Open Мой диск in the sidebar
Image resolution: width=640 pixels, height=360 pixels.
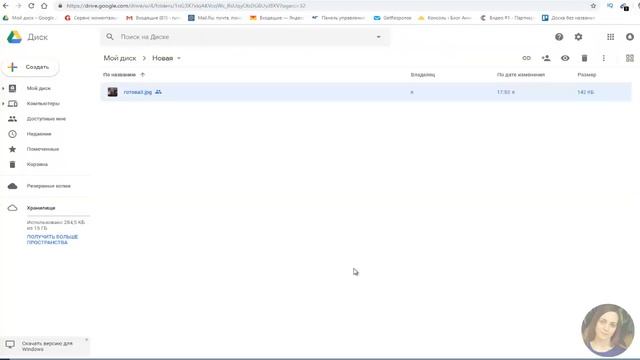(x=39, y=88)
